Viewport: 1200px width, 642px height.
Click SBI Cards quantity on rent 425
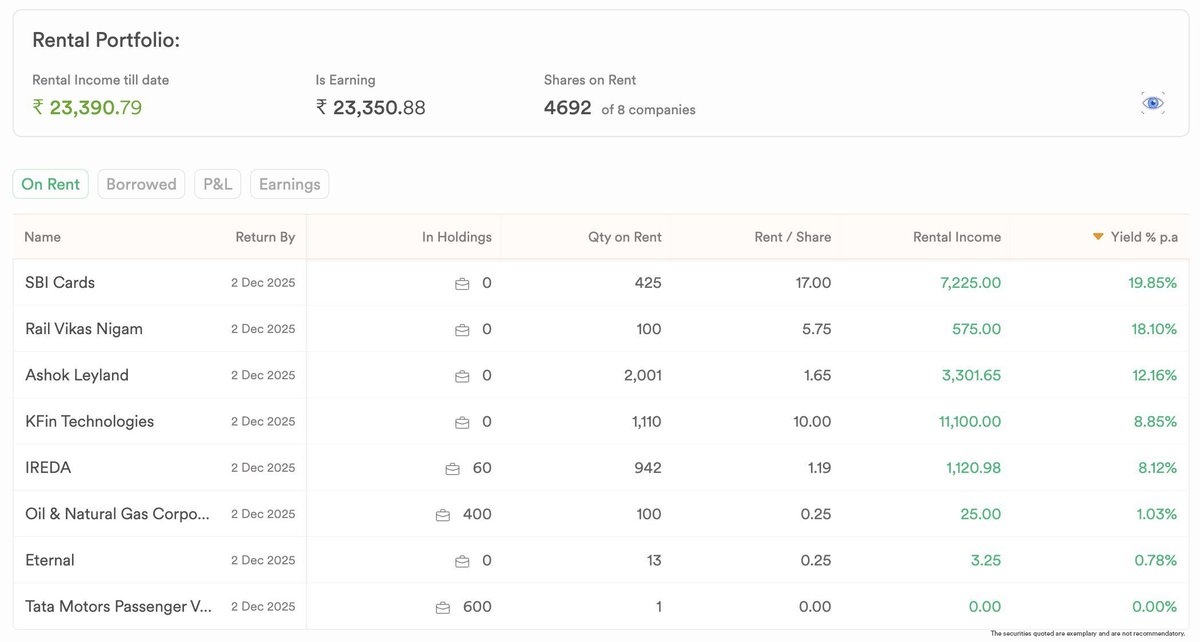point(648,283)
